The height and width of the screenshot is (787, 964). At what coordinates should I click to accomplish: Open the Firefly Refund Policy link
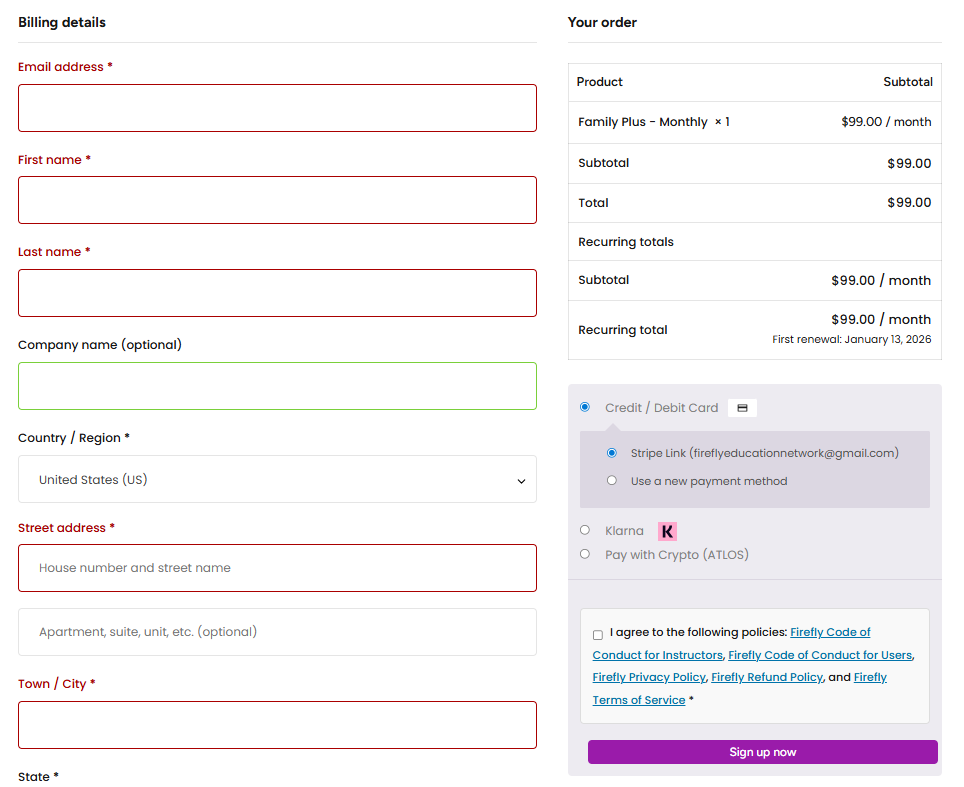click(767, 677)
